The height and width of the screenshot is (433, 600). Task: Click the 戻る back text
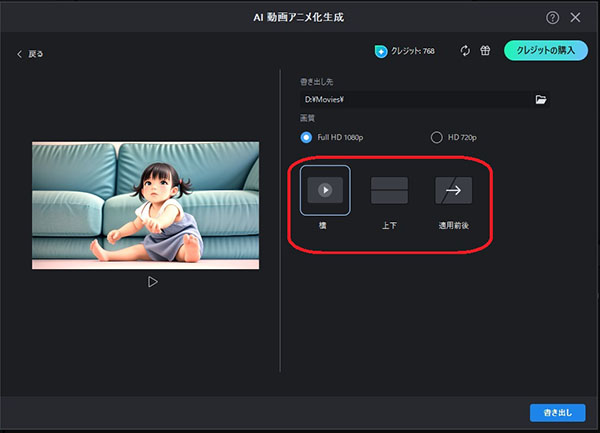[36, 54]
